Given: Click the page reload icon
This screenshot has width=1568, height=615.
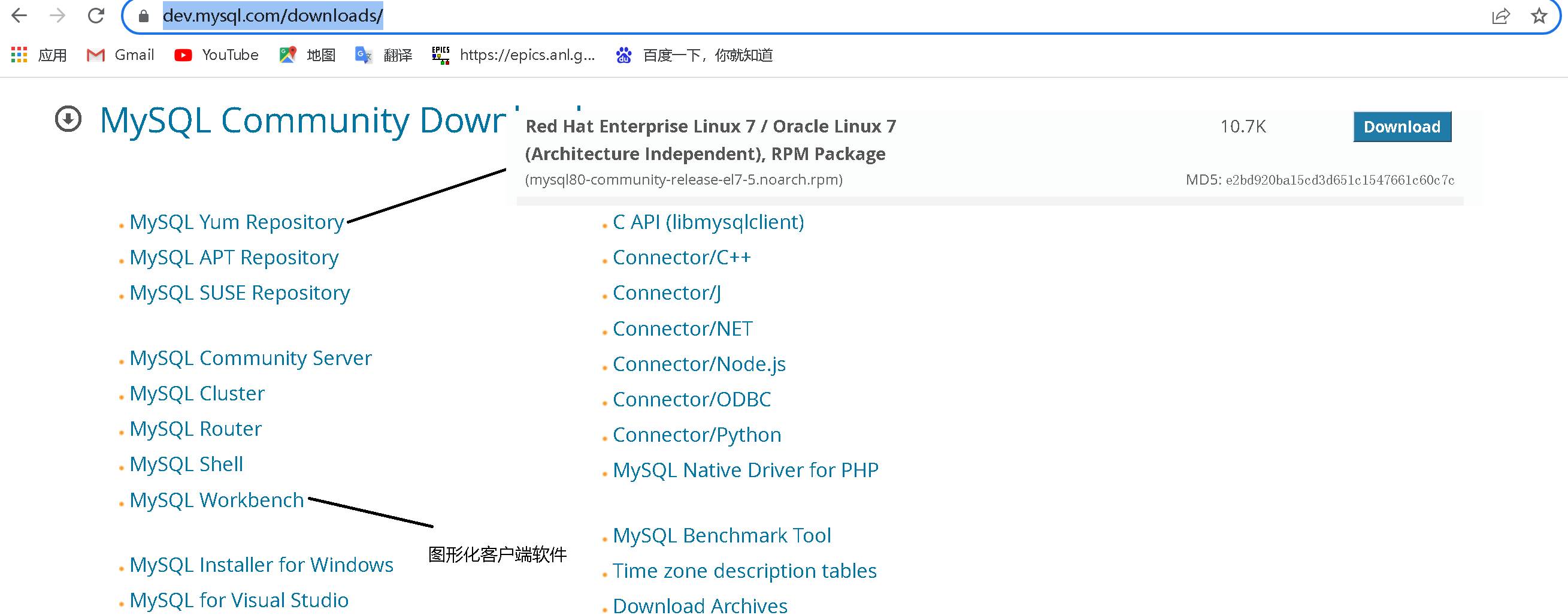Looking at the screenshot, I should pos(97,16).
